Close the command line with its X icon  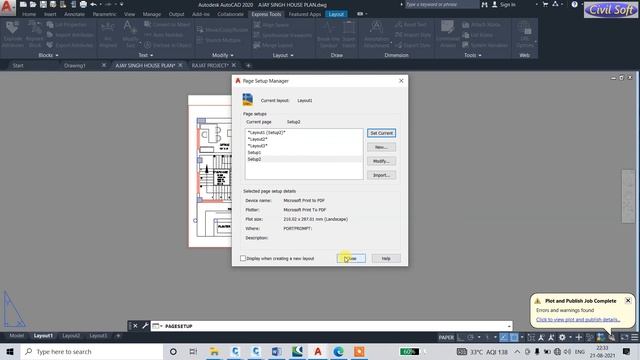(136, 326)
